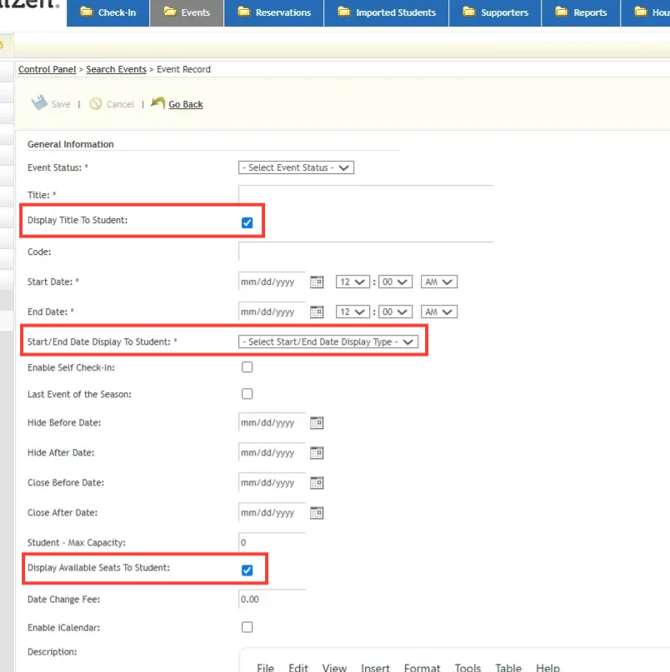Open editor Help menu

[x=548, y=668]
